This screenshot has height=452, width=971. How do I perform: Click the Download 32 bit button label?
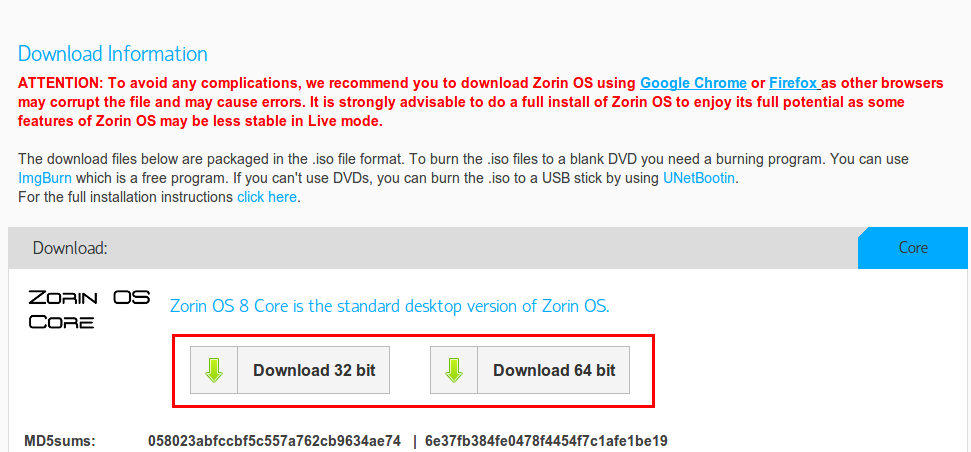(x=314, y=370)
